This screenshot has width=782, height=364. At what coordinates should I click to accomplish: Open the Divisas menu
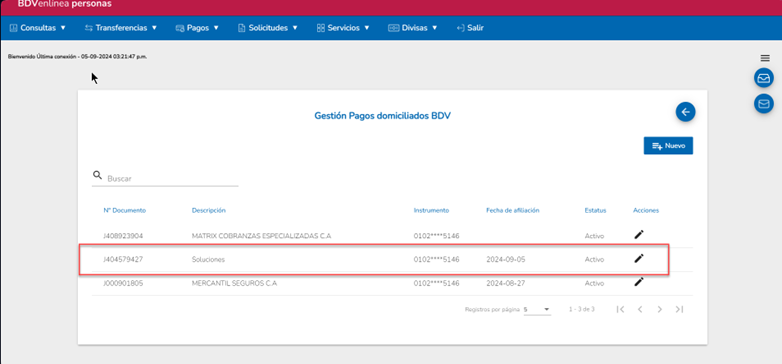[x=413, y=28]
